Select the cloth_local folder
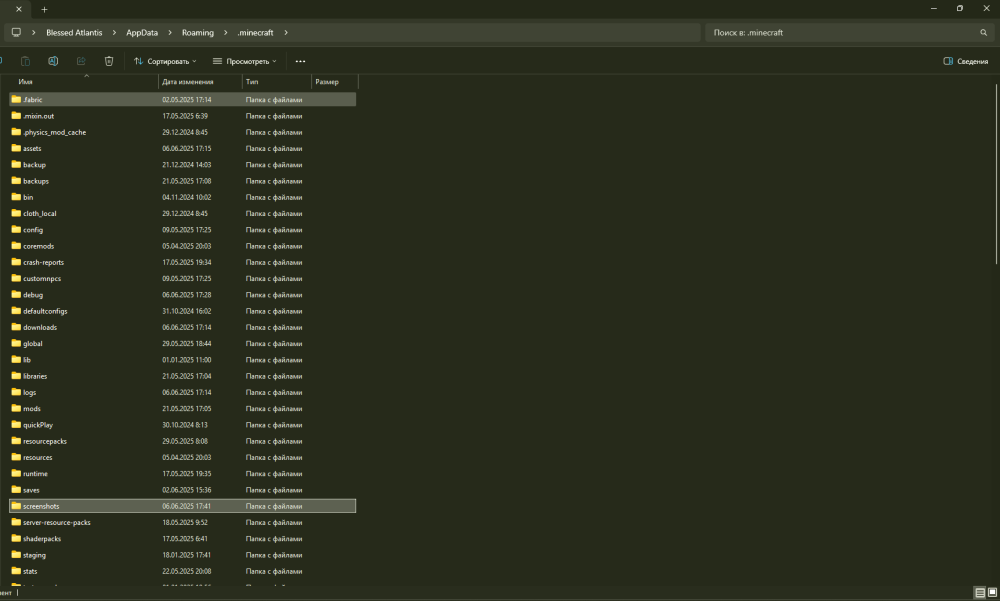This screenshot has width=1000, height=601. click(x=182, y=214)
